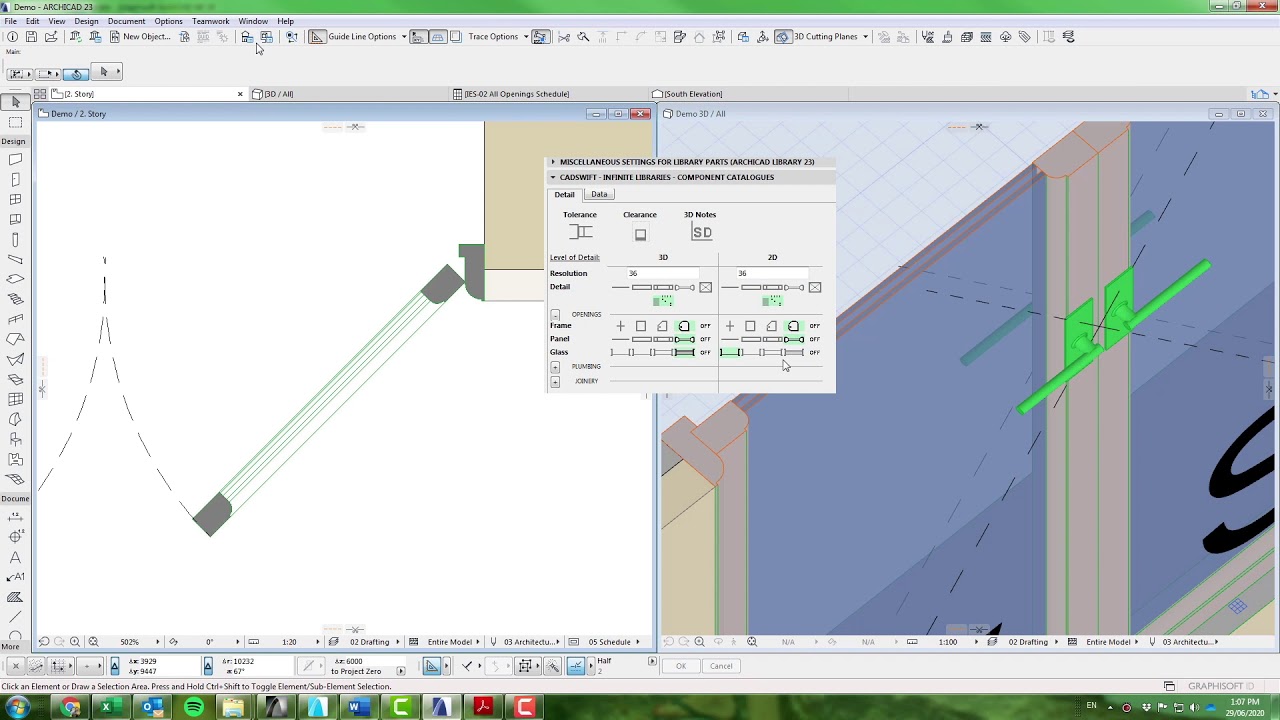This screenshot has height=720, width=1280.
Task: Open the 1:20 scale dropdown
Action: pyautogui.click(x=317, y=642)
